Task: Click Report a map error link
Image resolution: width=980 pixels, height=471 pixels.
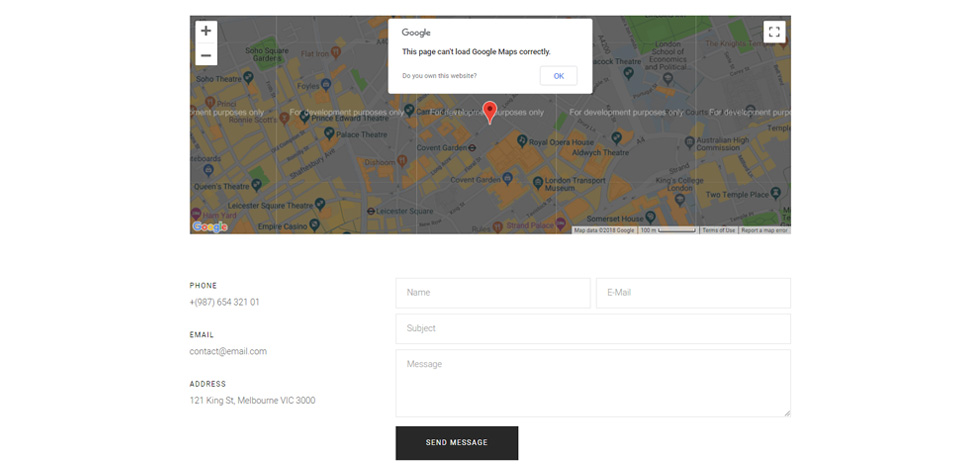Action: click(x=764, y=231)
